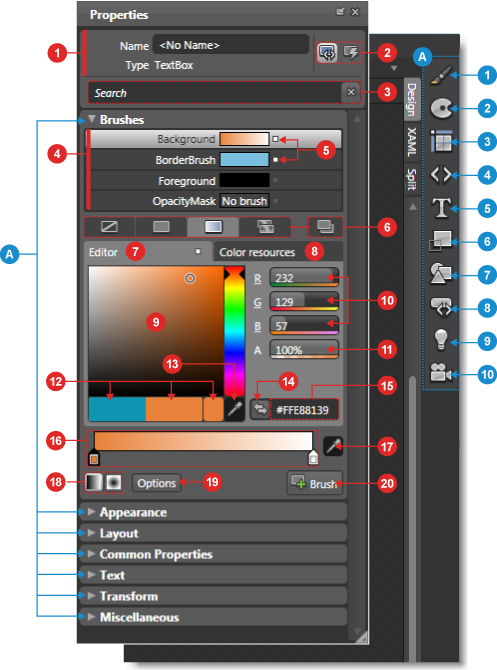
Task: Click the initial blue color swatch
Action: point(117,409)
